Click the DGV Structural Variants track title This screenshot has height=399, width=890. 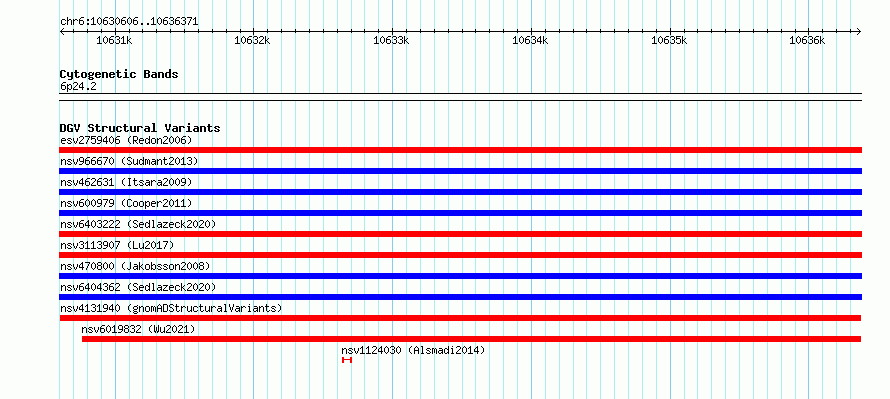coord(140,128)
